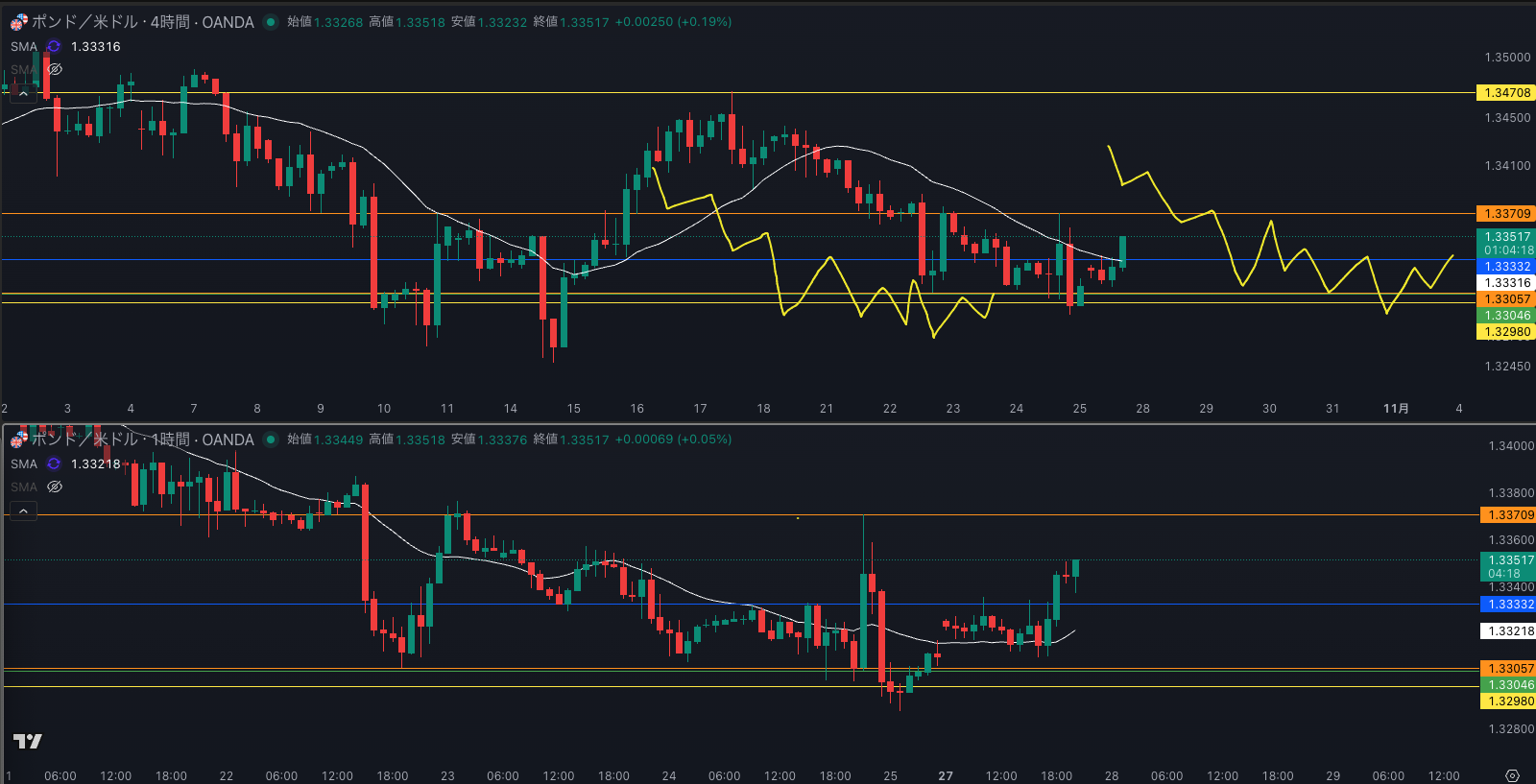This screenshot has width=1536, height=784.
Task: Collapse the indicator legend on 4-hour chart
Action: 23,94
